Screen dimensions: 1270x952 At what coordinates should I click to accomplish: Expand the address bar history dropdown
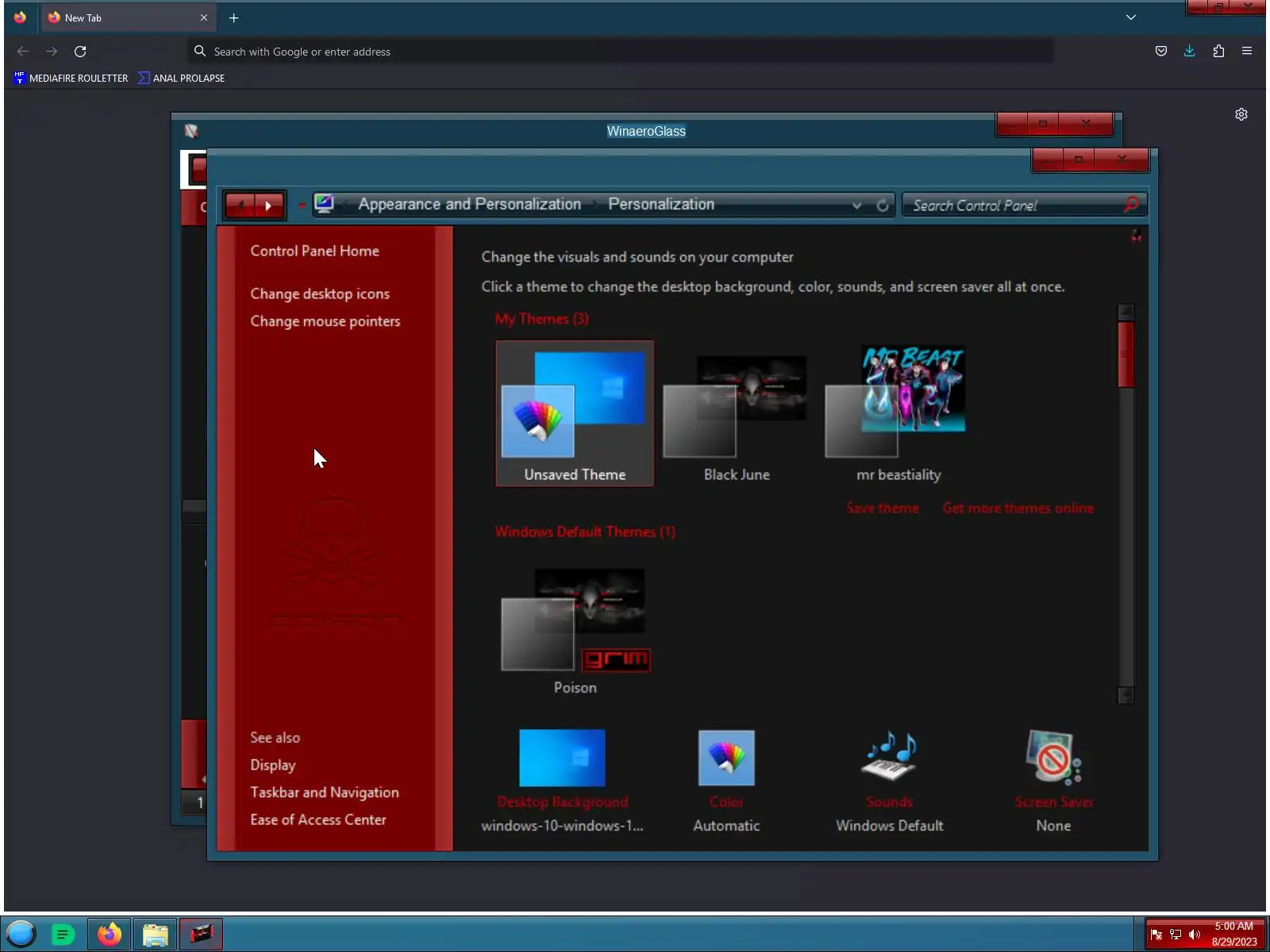[857, 205]
